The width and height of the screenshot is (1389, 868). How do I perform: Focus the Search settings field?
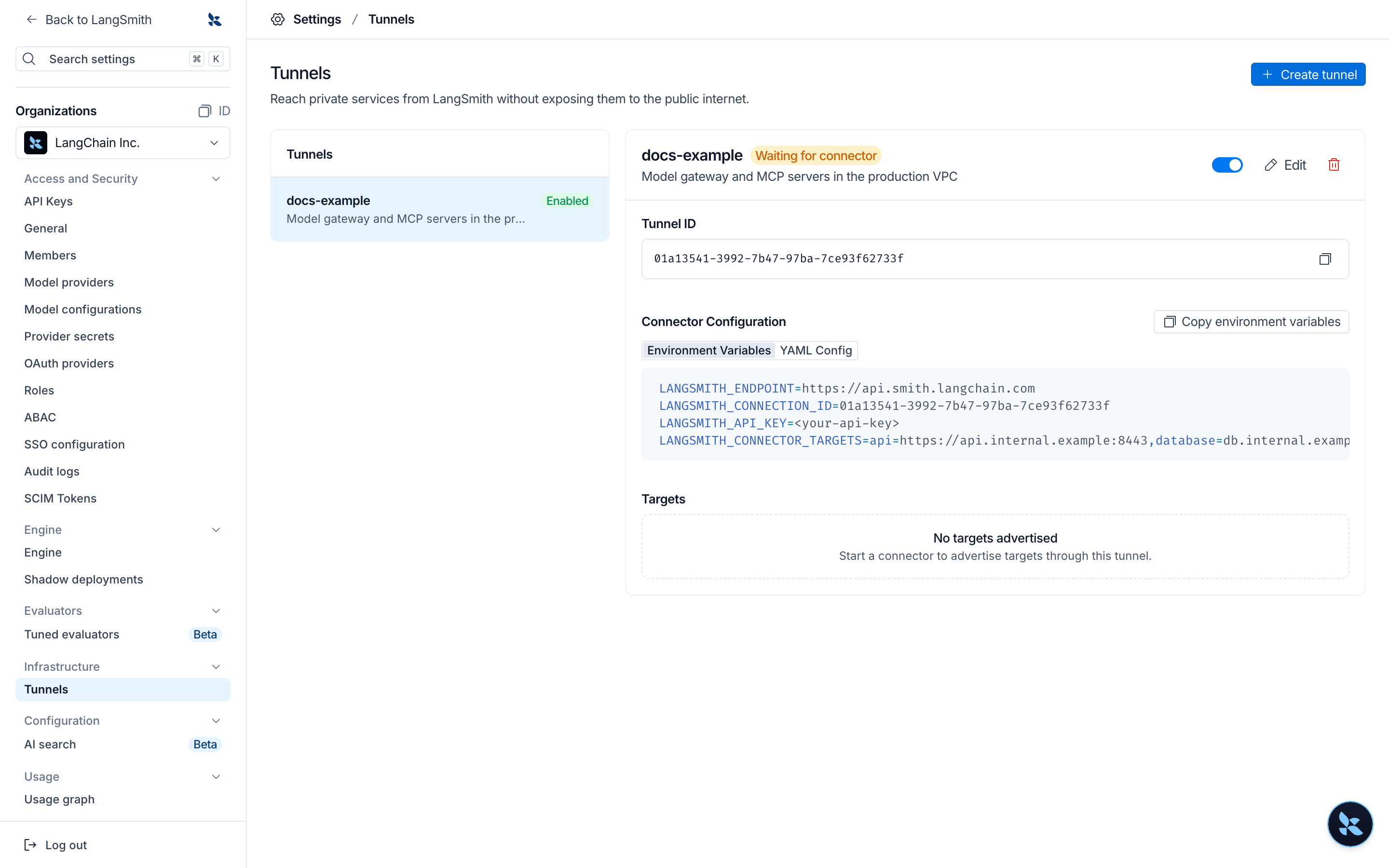click(x=123, y=59)
